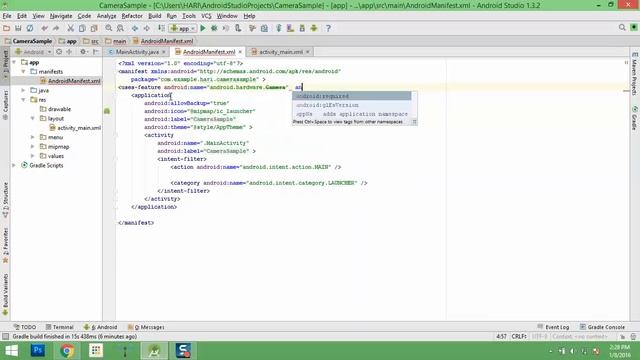This screenshot has height=360, width=640.
Task: Select activity_main.xml in the project tree
Action: click(x=79, y=128)
